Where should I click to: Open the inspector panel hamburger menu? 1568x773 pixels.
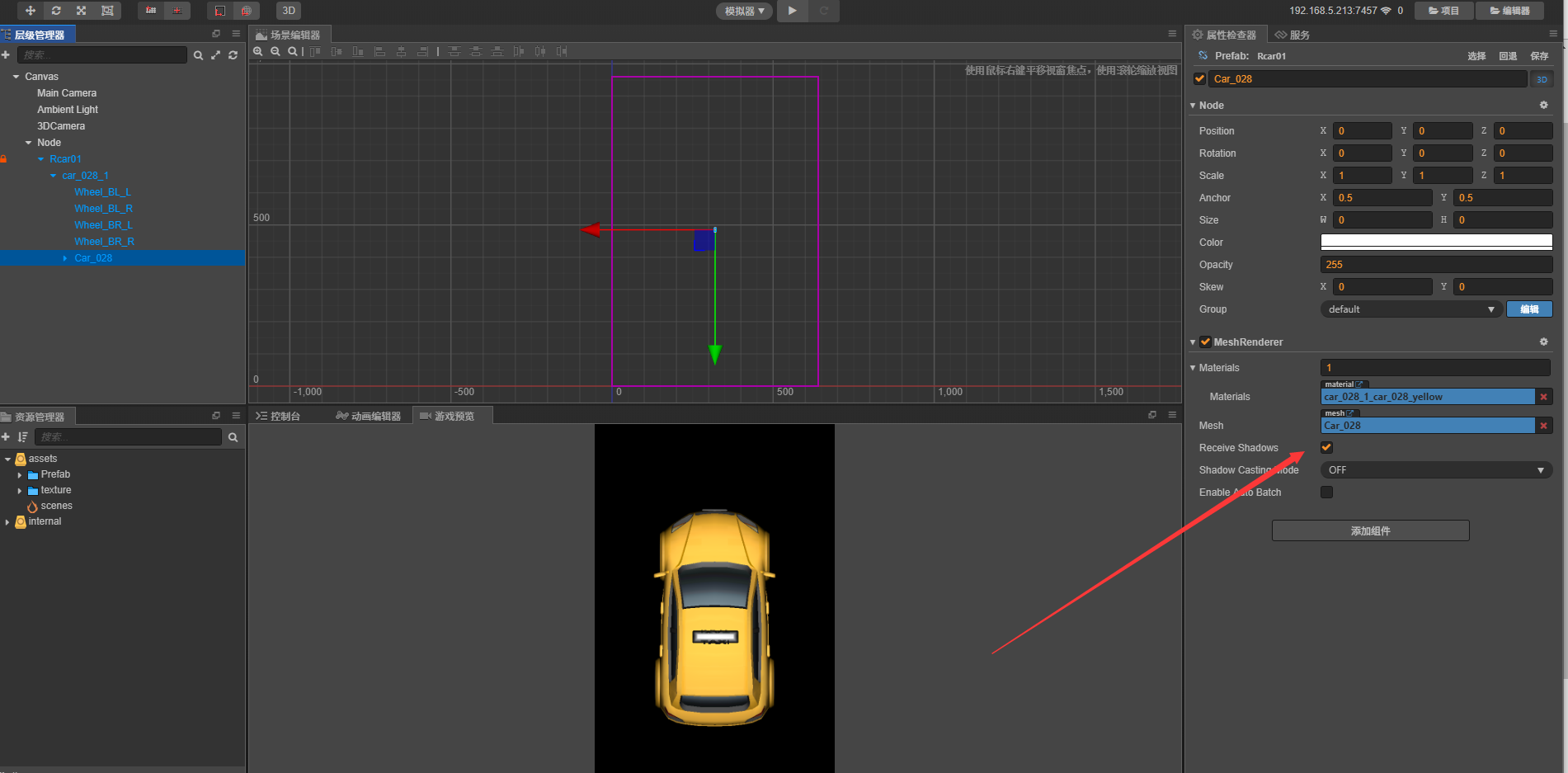1553,34
